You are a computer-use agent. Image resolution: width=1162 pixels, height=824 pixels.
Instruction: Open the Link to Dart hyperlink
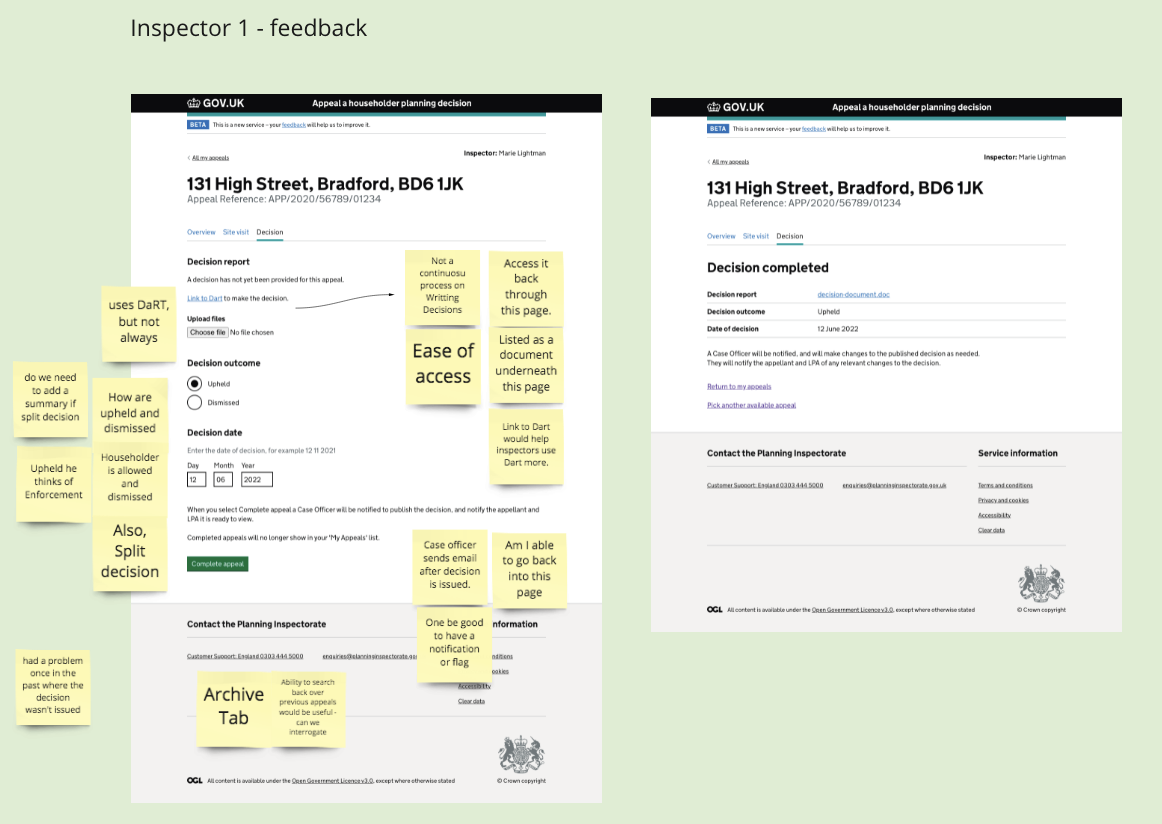click(203, 298)
